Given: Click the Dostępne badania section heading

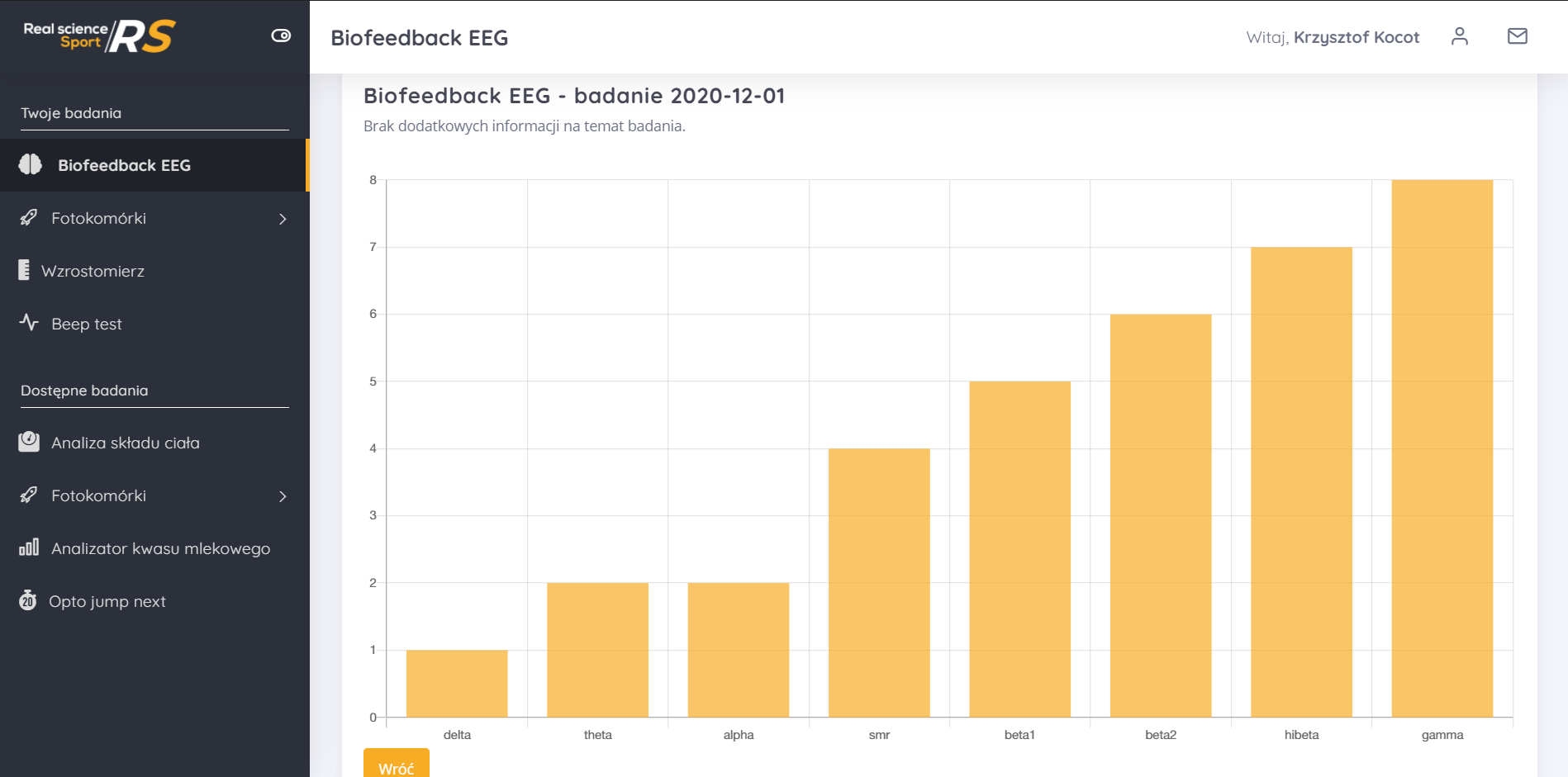Looking at the screenshot, I should coord(84,391).
